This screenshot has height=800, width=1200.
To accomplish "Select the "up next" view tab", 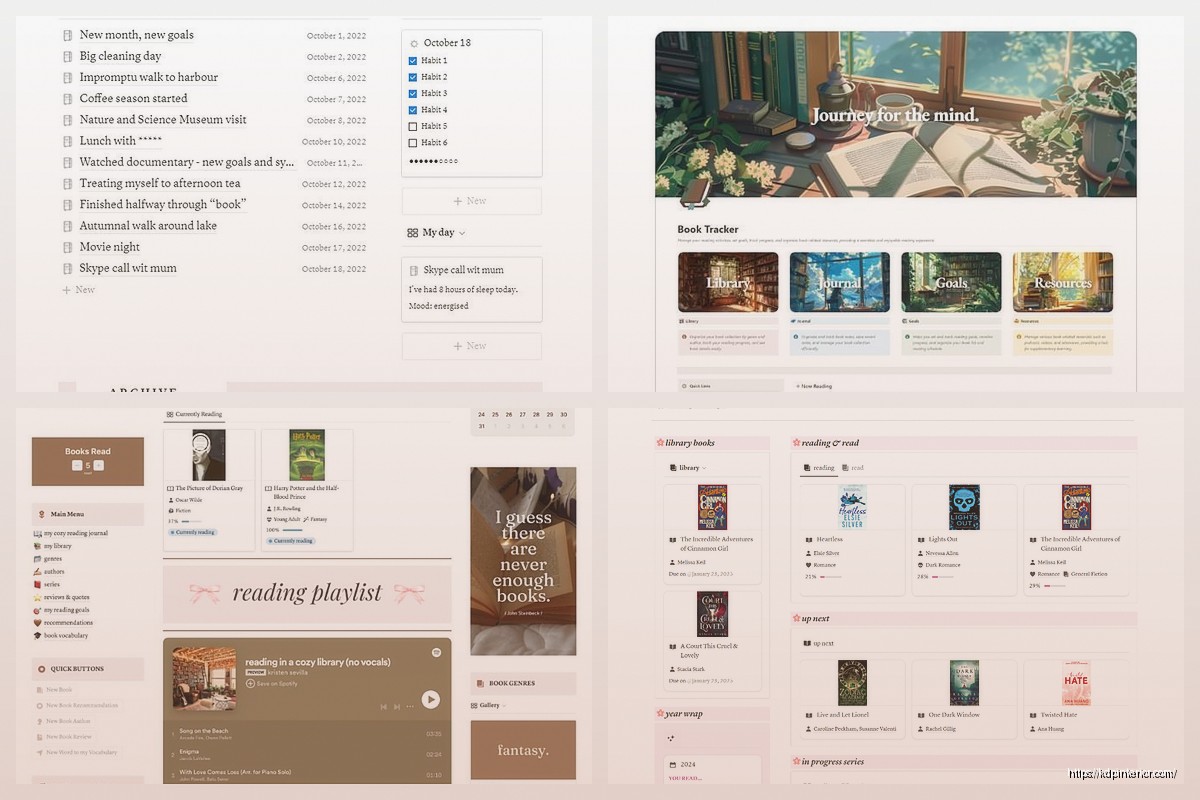I will [819, 644].
